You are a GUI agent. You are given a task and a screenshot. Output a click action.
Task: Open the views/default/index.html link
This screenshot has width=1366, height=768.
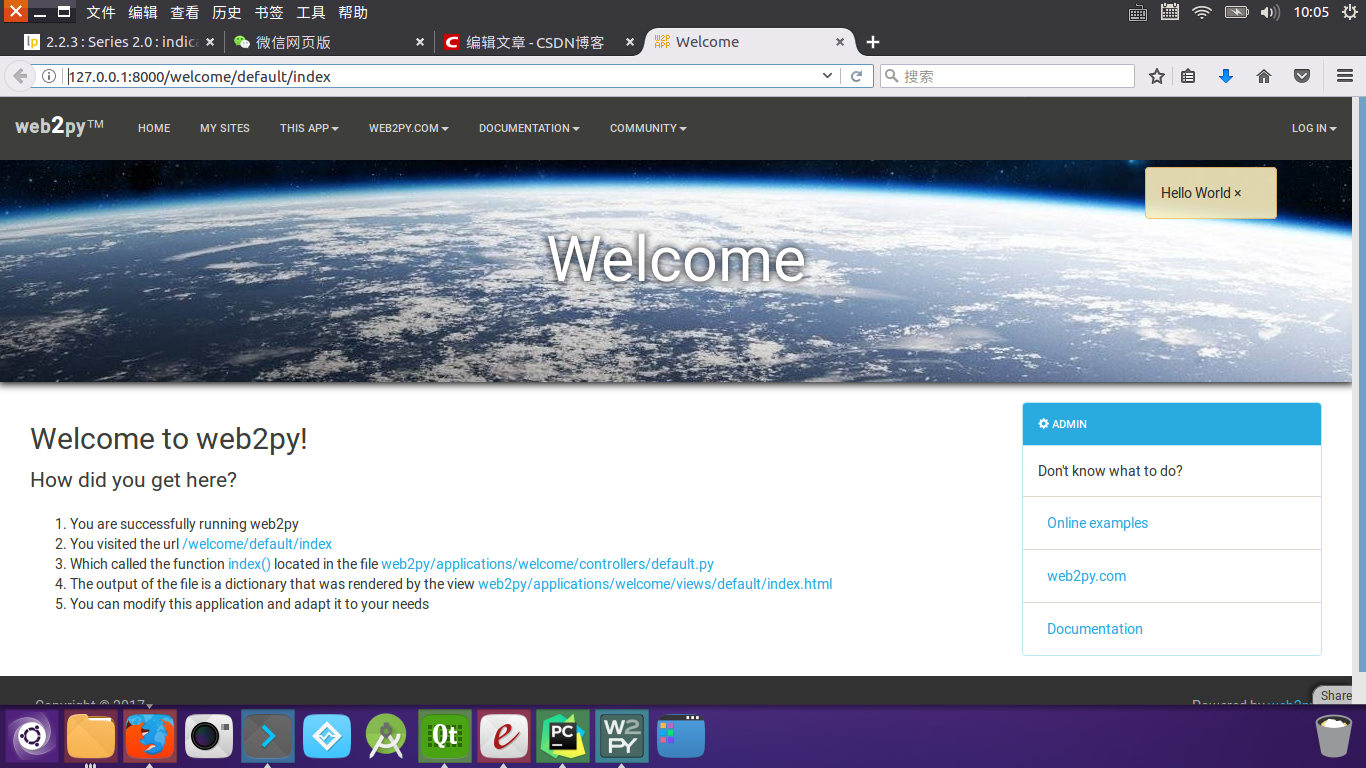point(655,584)
